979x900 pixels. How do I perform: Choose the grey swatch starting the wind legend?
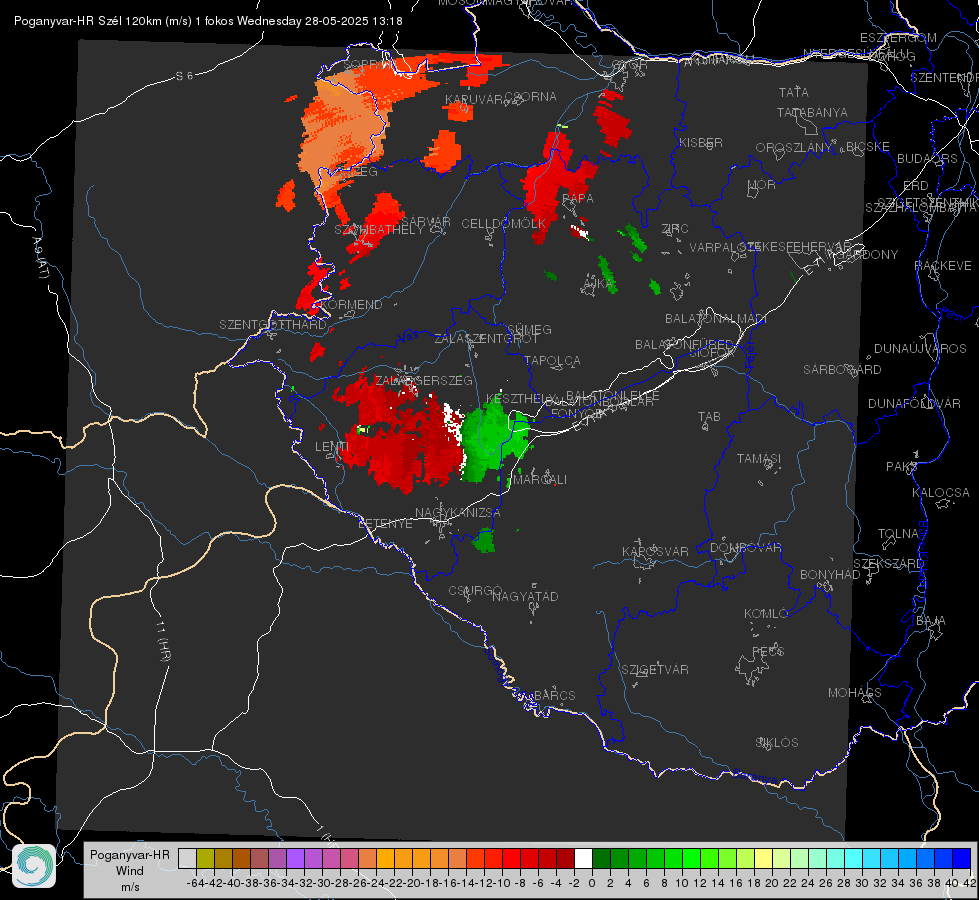coord(187,858)
